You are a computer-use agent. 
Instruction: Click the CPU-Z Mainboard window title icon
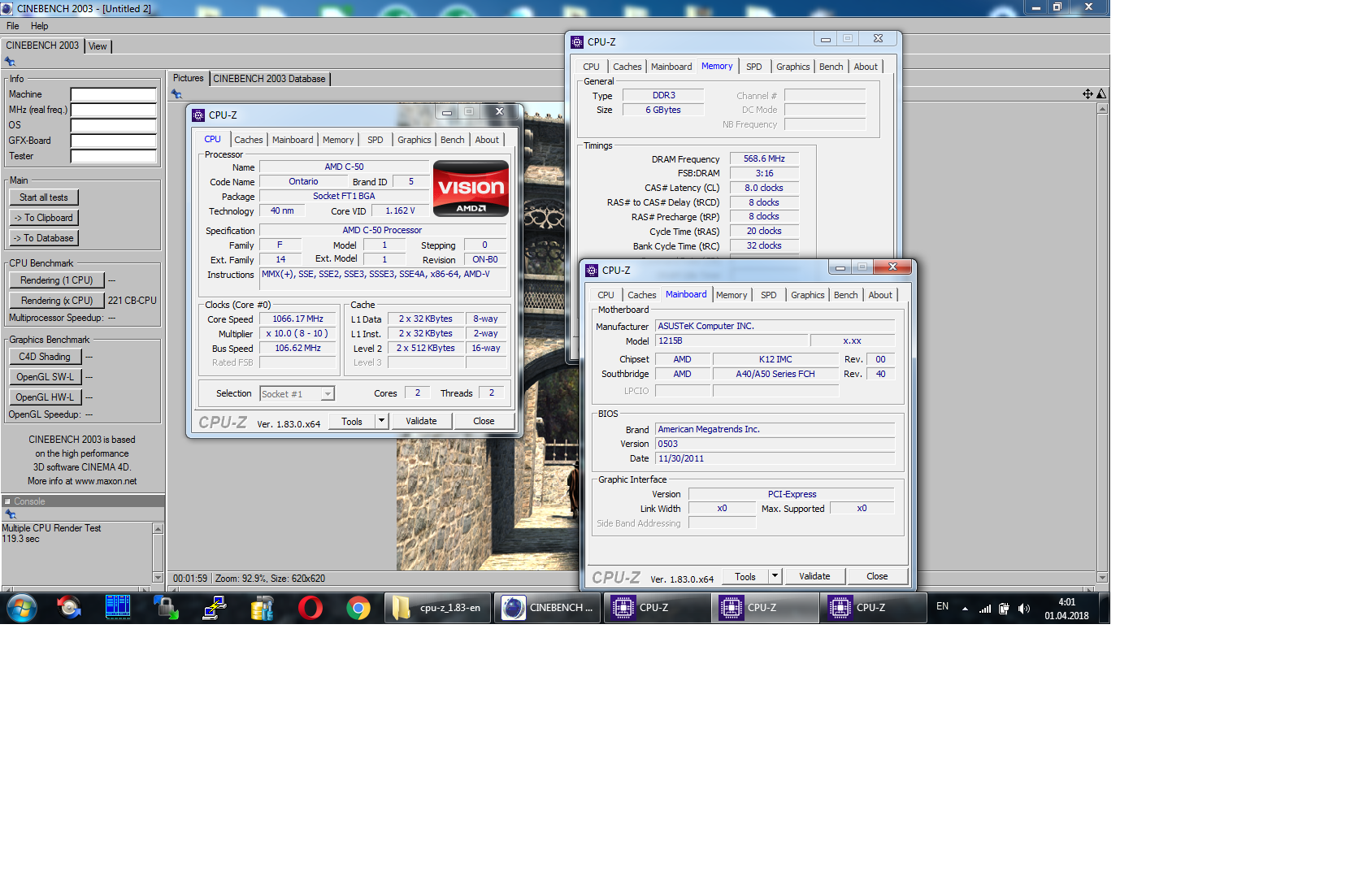click(x=592, y=271)
